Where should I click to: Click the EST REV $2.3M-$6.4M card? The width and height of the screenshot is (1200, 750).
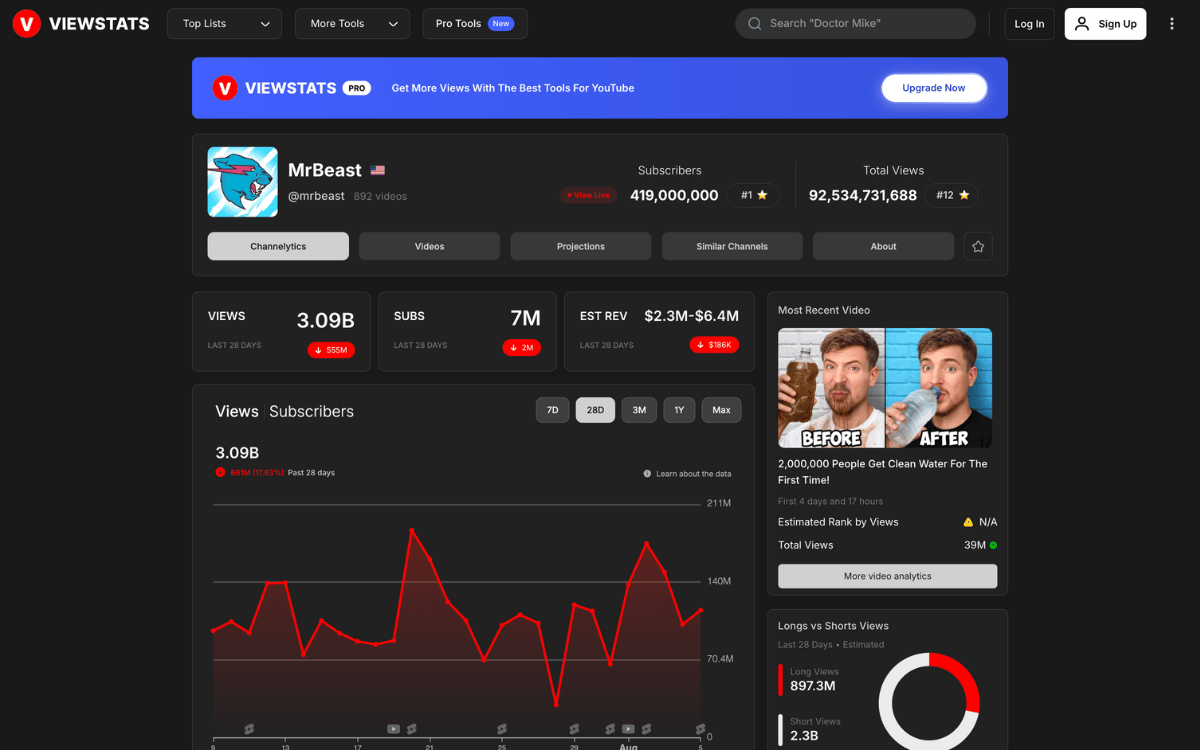[x=659, y=331]
